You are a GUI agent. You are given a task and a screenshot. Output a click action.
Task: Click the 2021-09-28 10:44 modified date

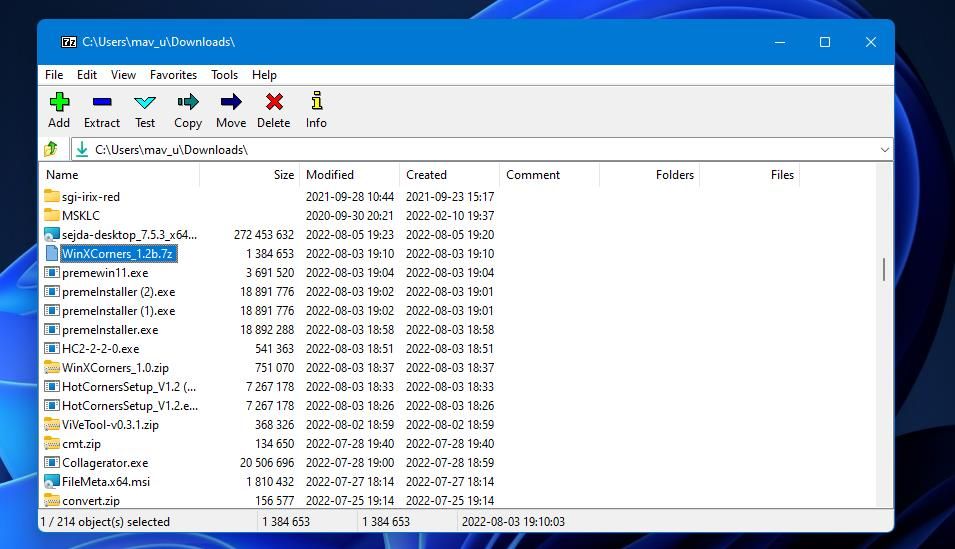pyautogui.click(x=350, y=197)
